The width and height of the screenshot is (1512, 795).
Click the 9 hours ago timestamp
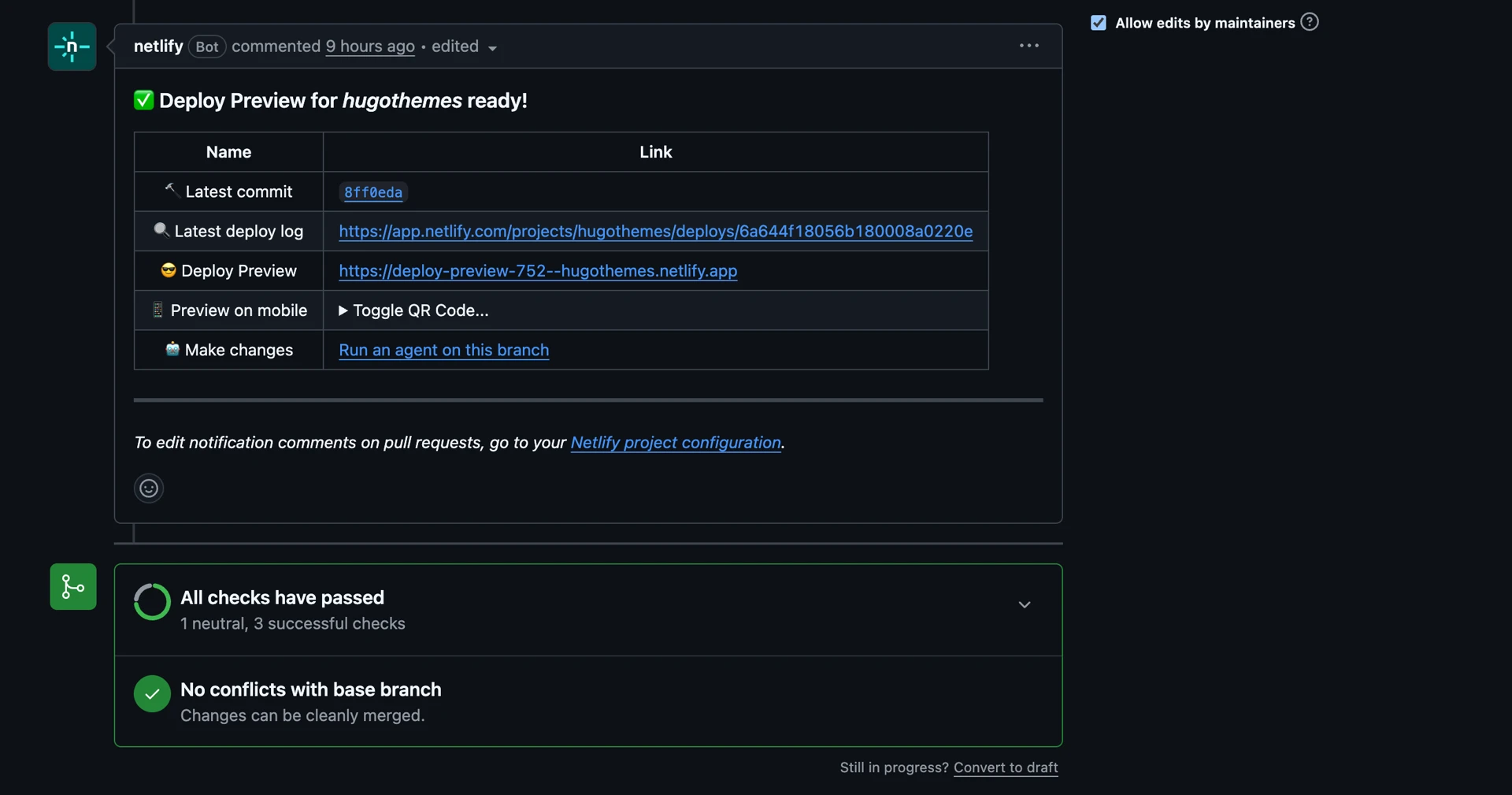(x=370, y=46)
